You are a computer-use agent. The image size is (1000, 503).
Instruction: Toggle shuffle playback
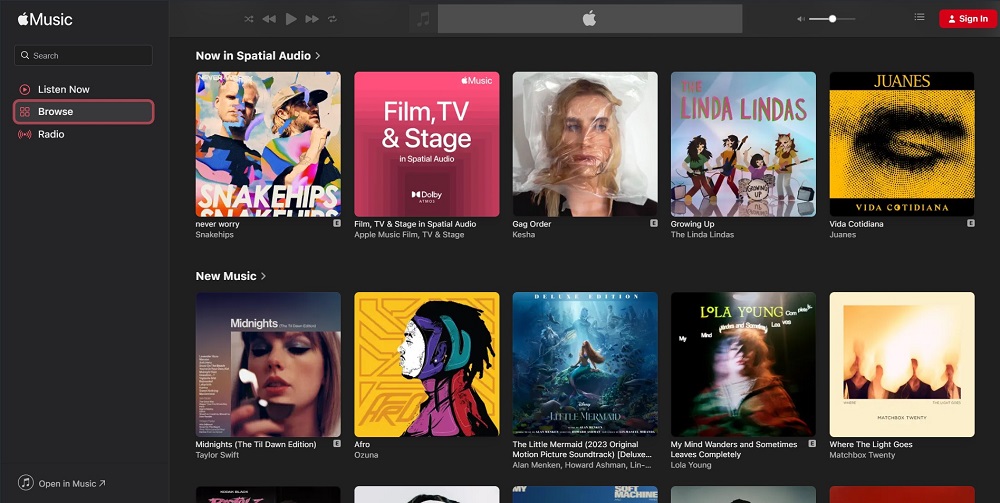[249, 19]
